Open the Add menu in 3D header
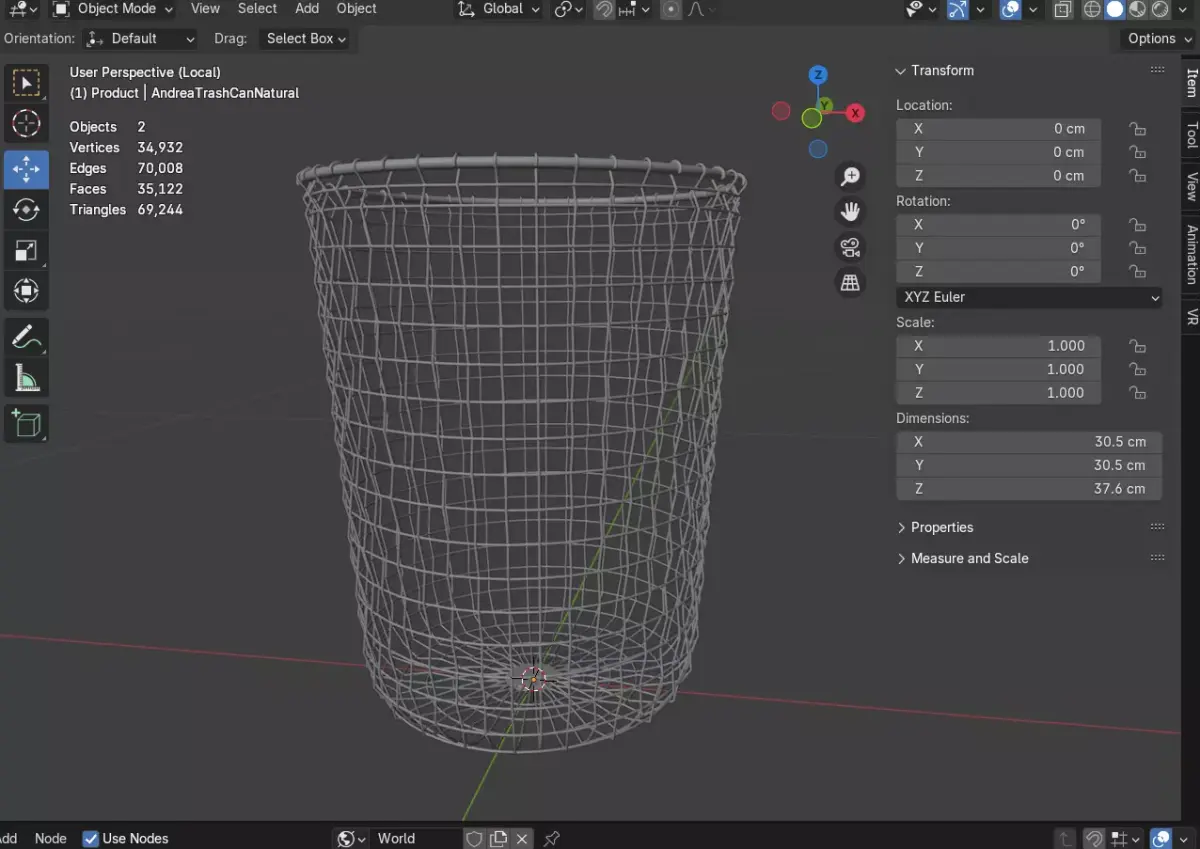The height and width of the screenshot is (849, 1200). click(307, 8)
